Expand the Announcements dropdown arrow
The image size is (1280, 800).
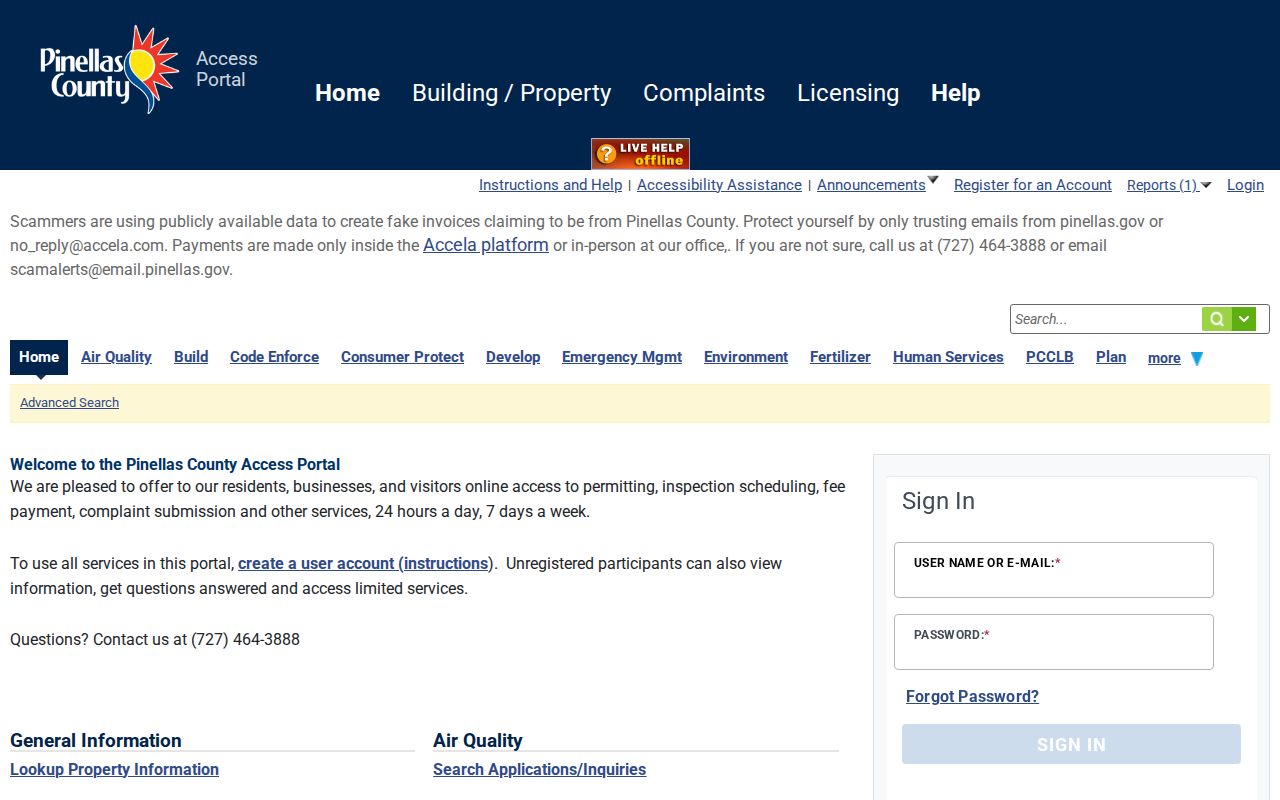(933, 181)
